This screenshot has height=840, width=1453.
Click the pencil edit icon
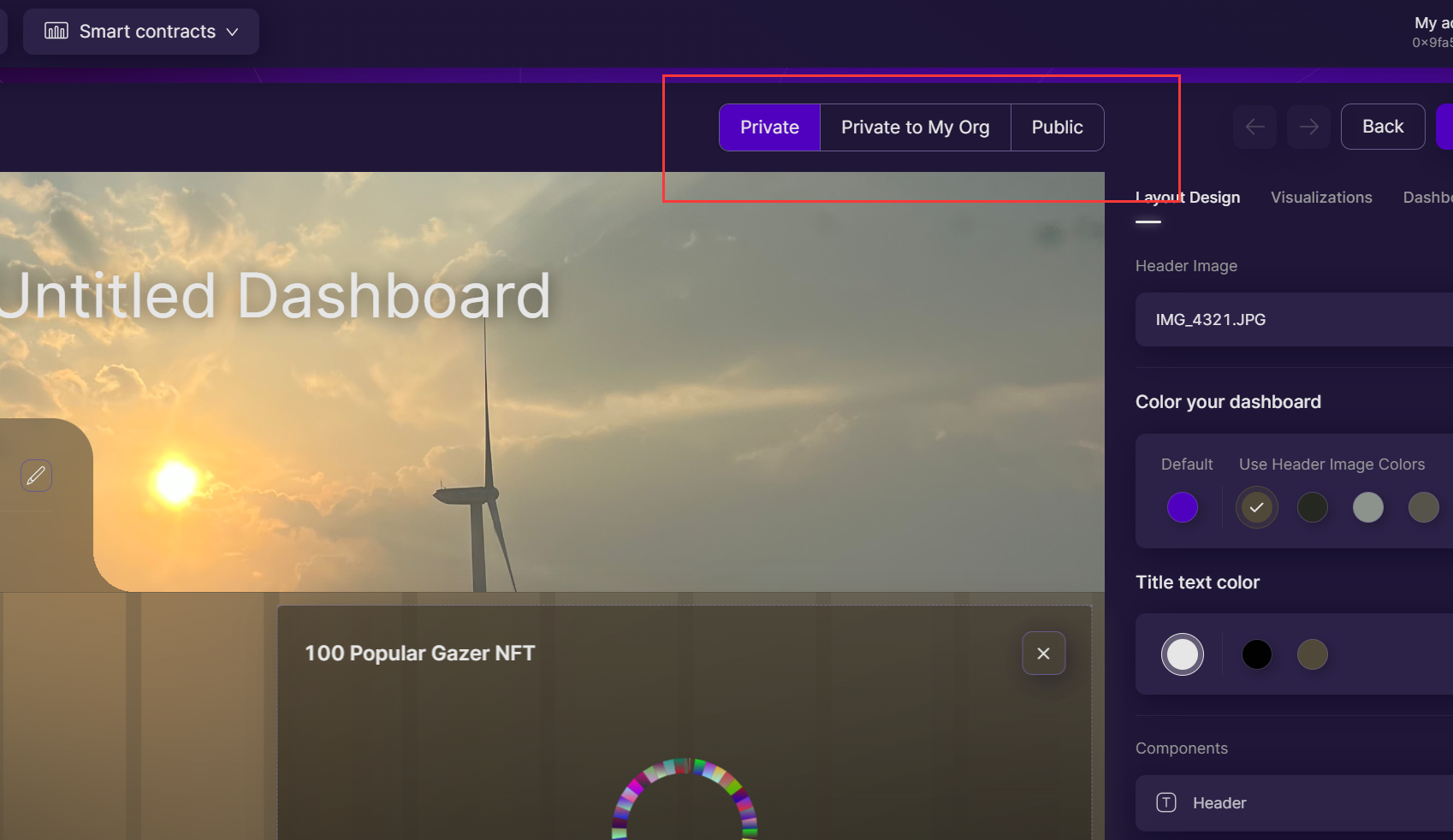(37, 476)
